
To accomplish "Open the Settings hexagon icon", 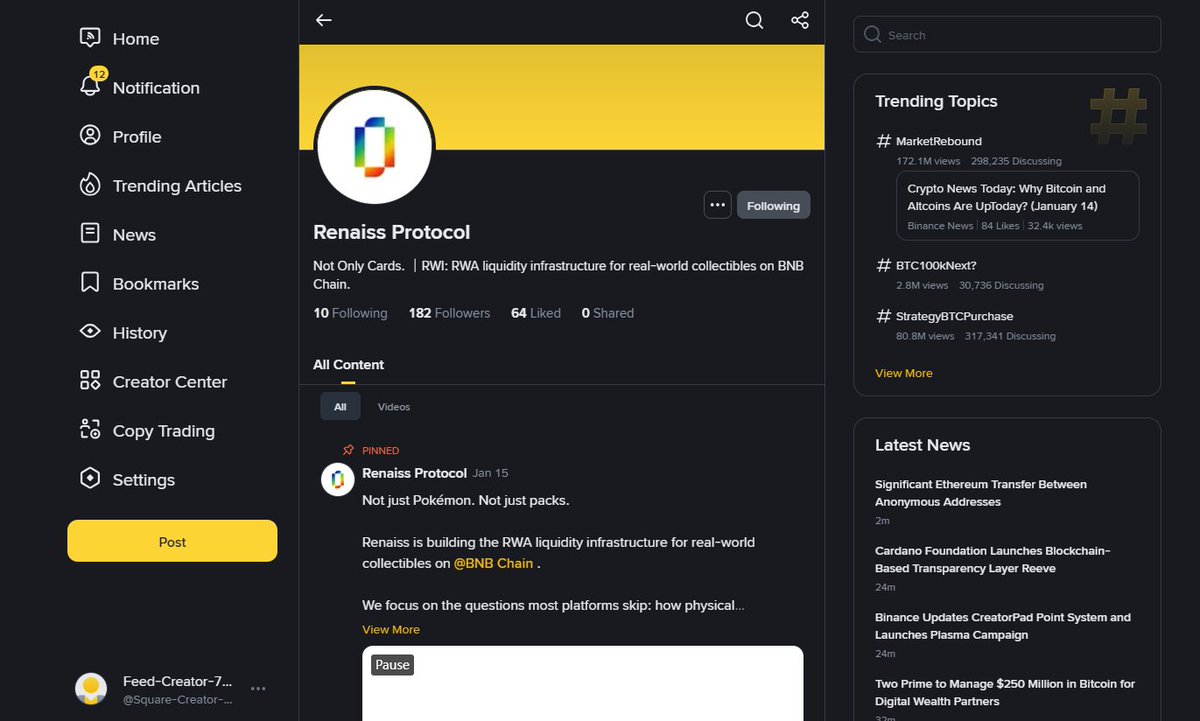I will click(90, 479).
